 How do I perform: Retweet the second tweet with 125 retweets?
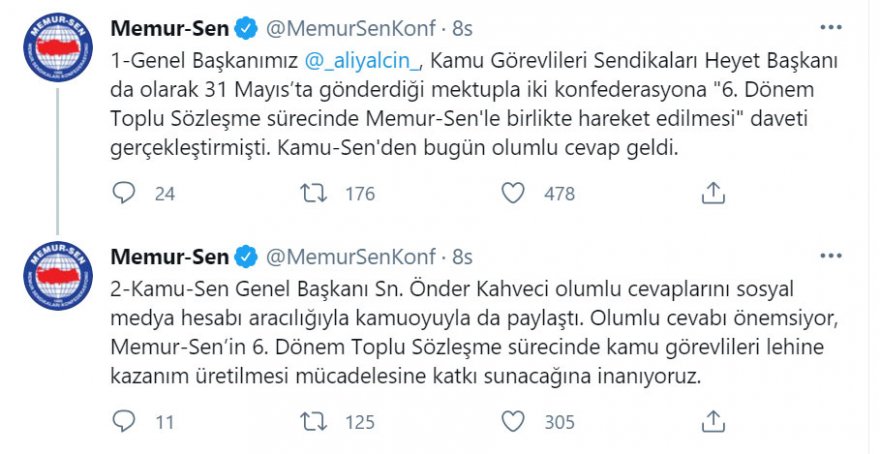point(313,421)
